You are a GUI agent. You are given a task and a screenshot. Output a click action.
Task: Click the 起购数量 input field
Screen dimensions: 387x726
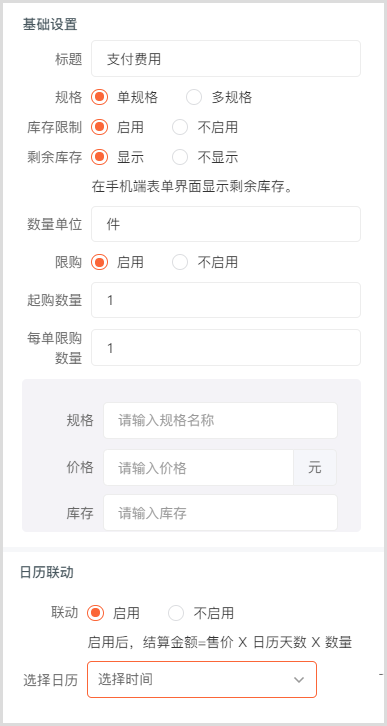point(226,300)
